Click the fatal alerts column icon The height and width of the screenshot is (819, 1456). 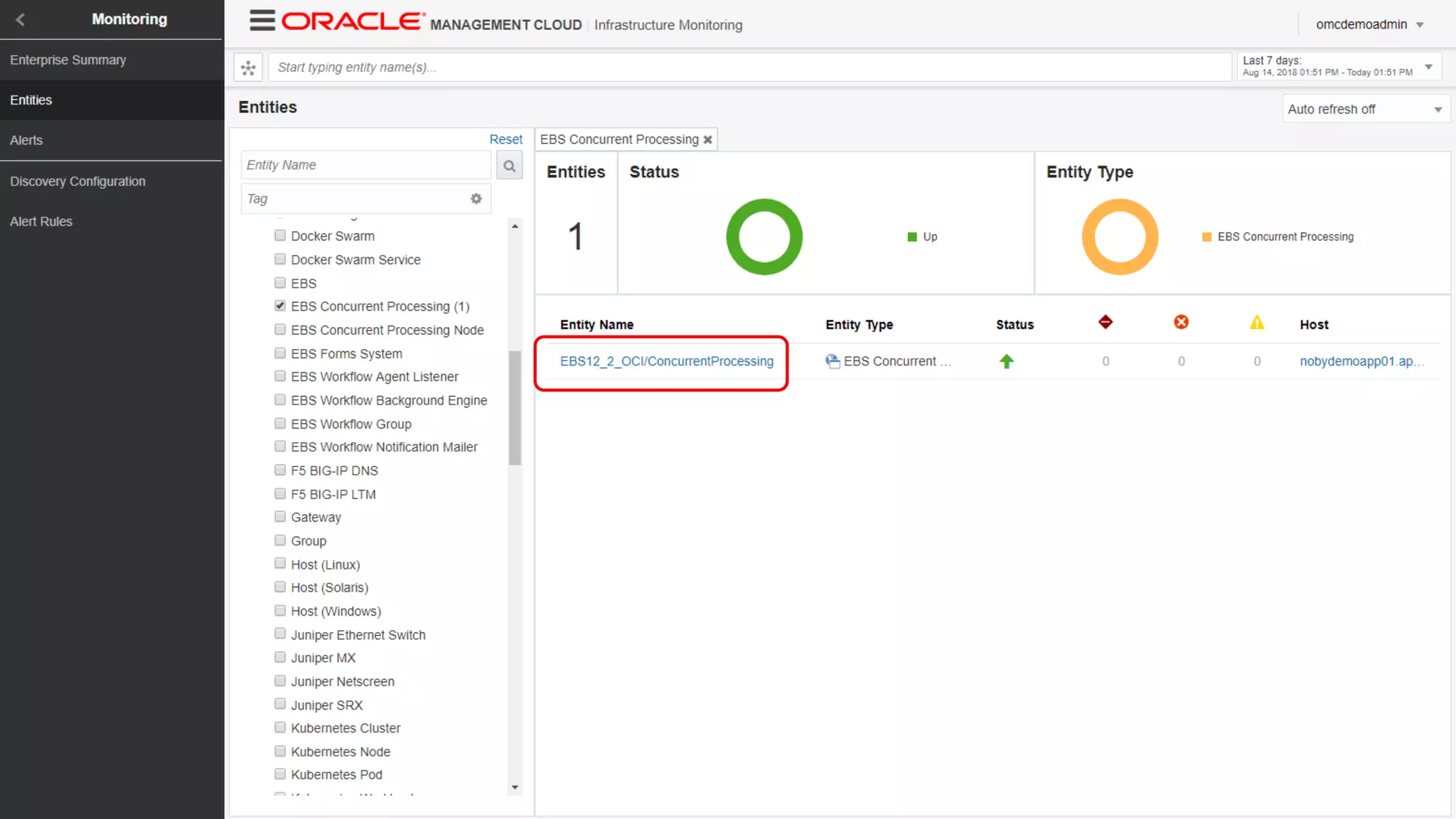click(1106, 322)
